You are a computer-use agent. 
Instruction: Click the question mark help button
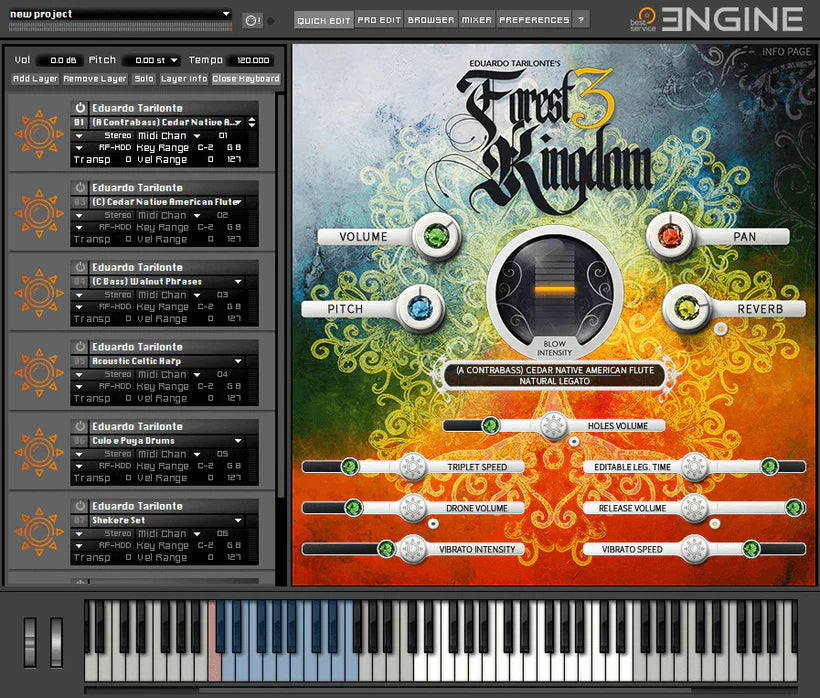click(x=581, y=20)
